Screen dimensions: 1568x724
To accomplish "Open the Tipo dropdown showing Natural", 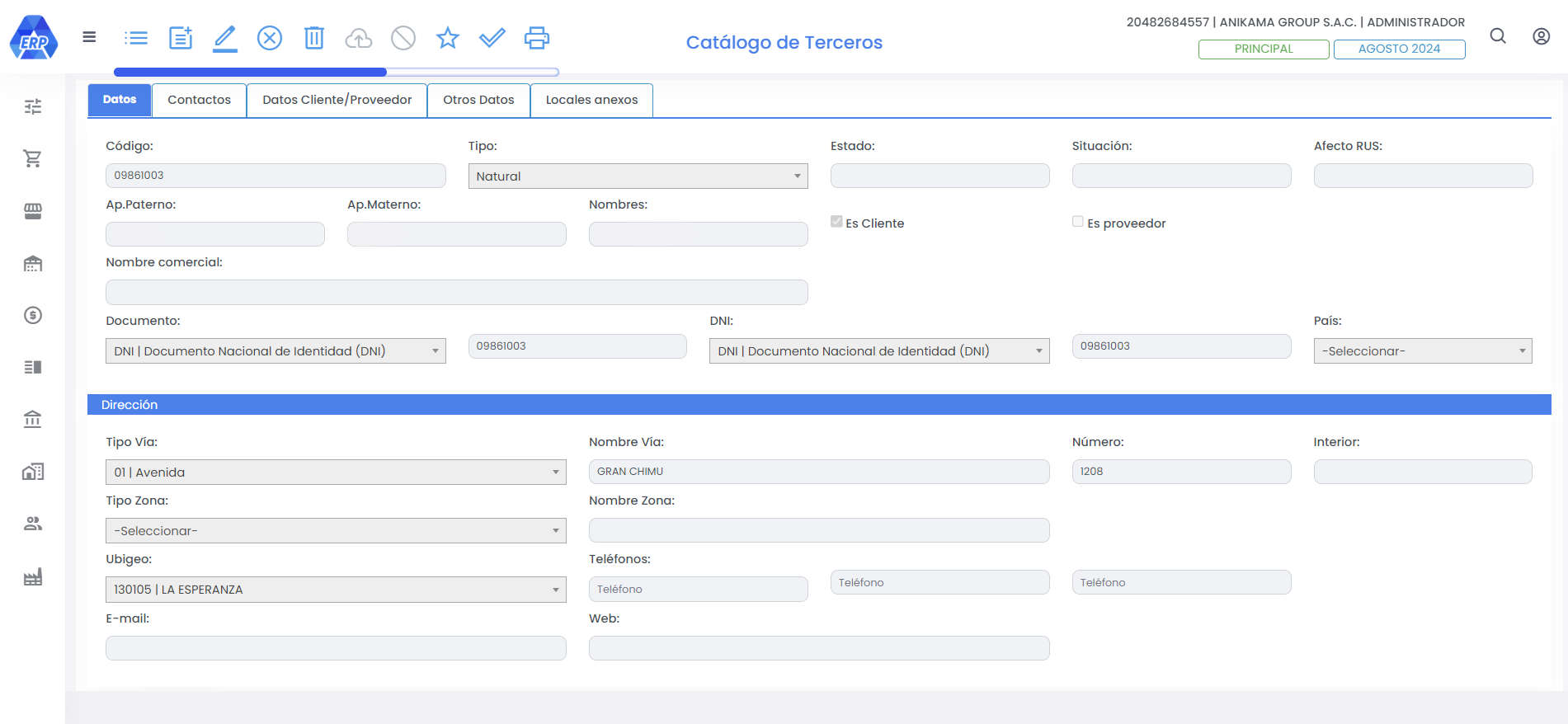I will tap(638, 176).
